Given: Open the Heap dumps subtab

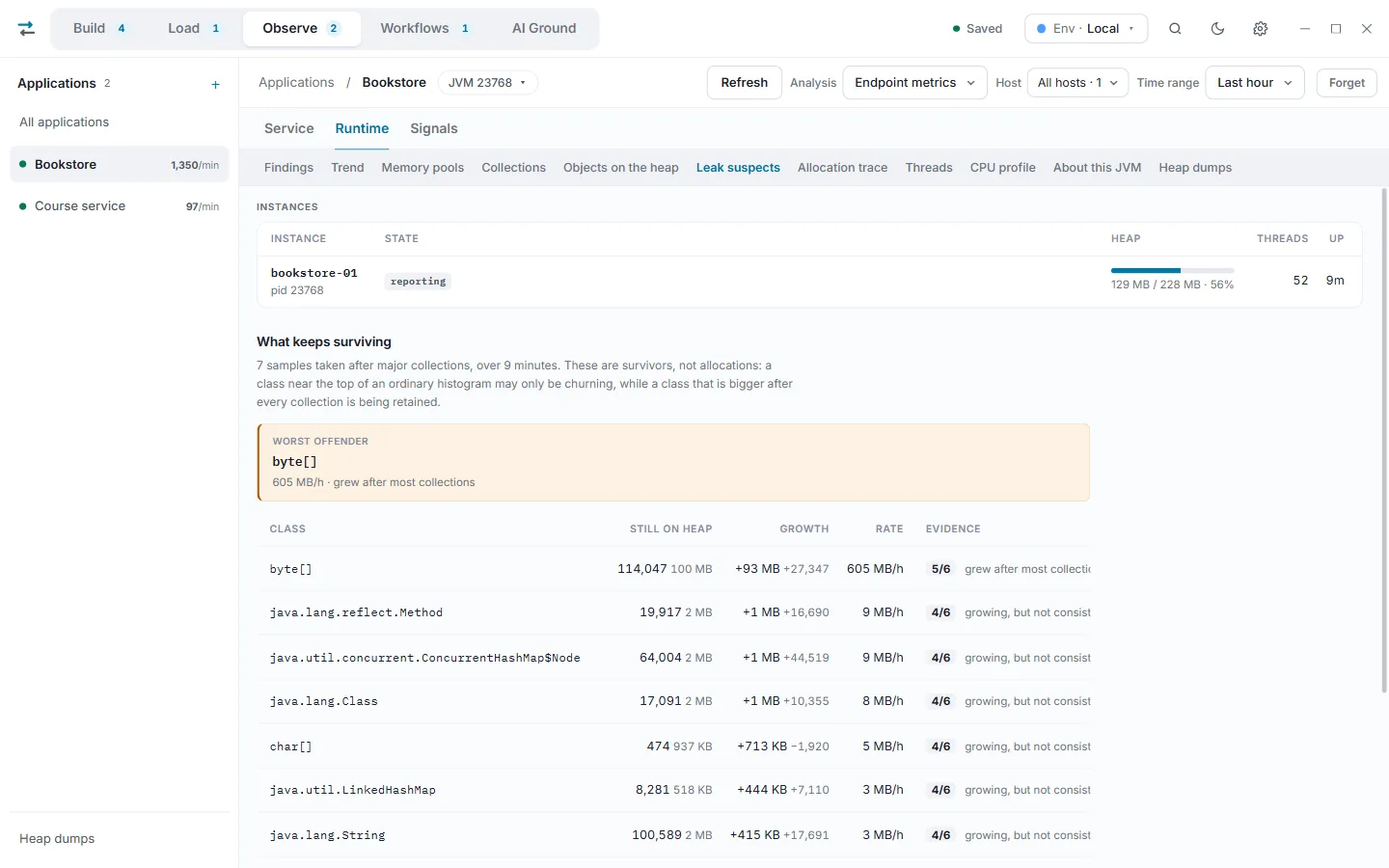Looking at the screenshot, I should (x=1195, y=168).
